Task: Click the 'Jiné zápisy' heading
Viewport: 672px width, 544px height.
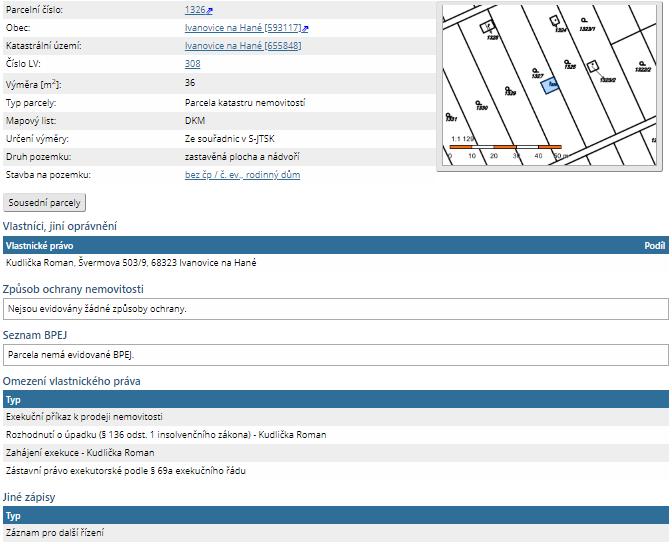Action: click(x=29, y=497)
